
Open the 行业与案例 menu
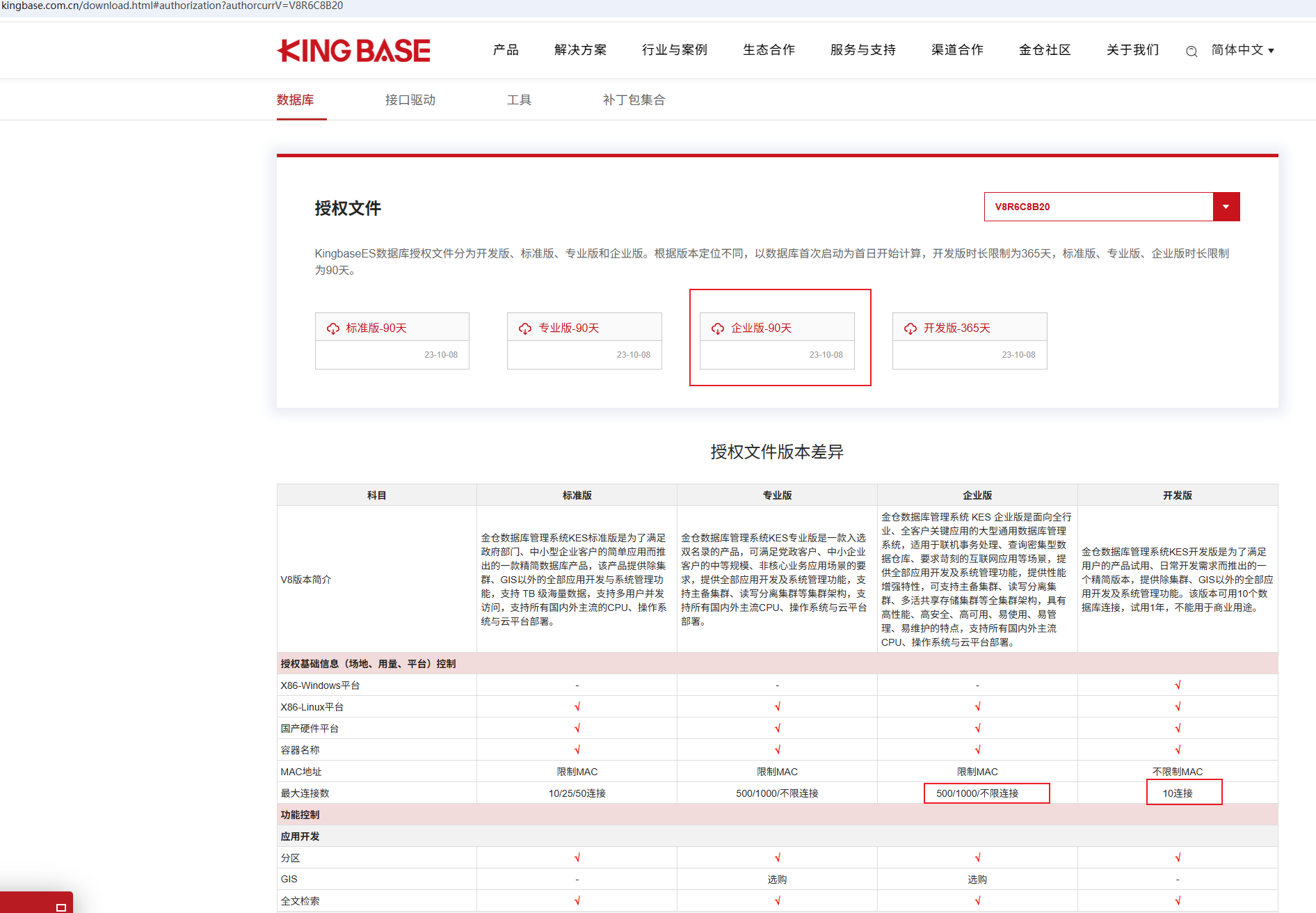(674, 50)
